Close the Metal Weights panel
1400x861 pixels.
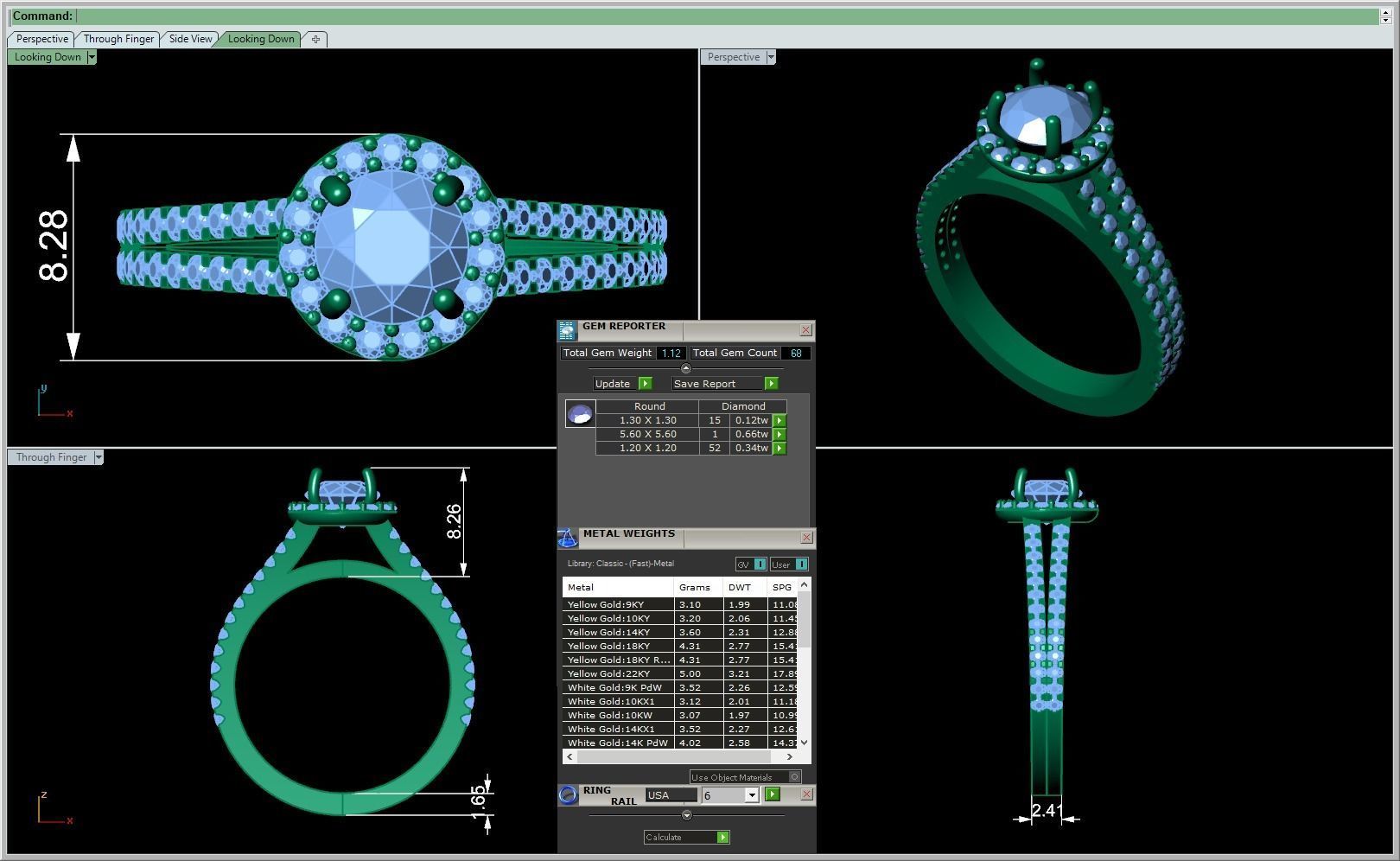coord(806,538)
